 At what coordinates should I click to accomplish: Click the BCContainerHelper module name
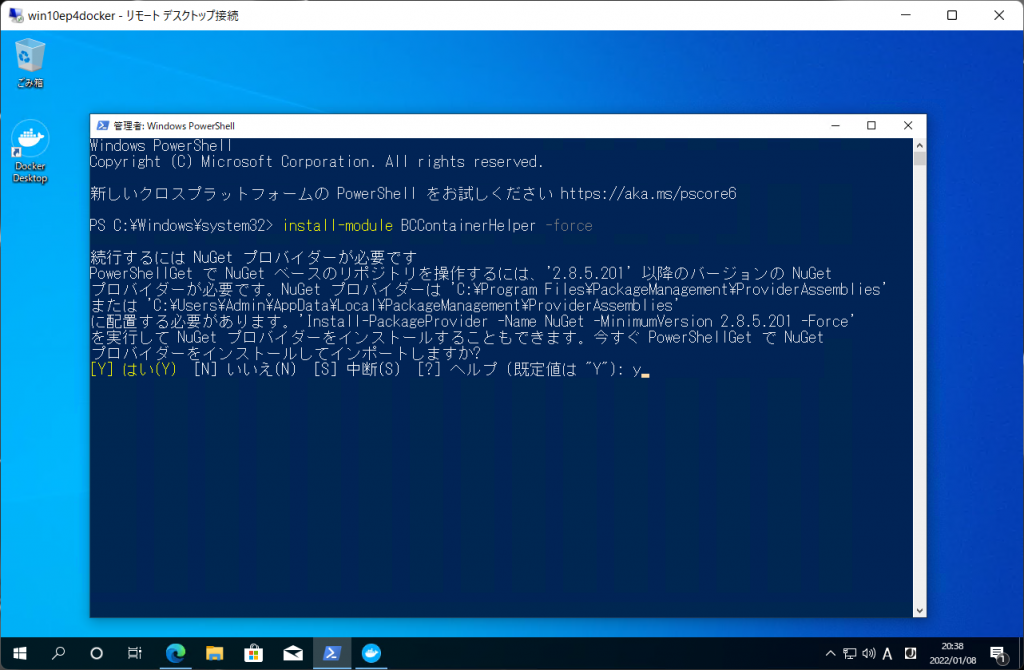click(x=468, y=226)
